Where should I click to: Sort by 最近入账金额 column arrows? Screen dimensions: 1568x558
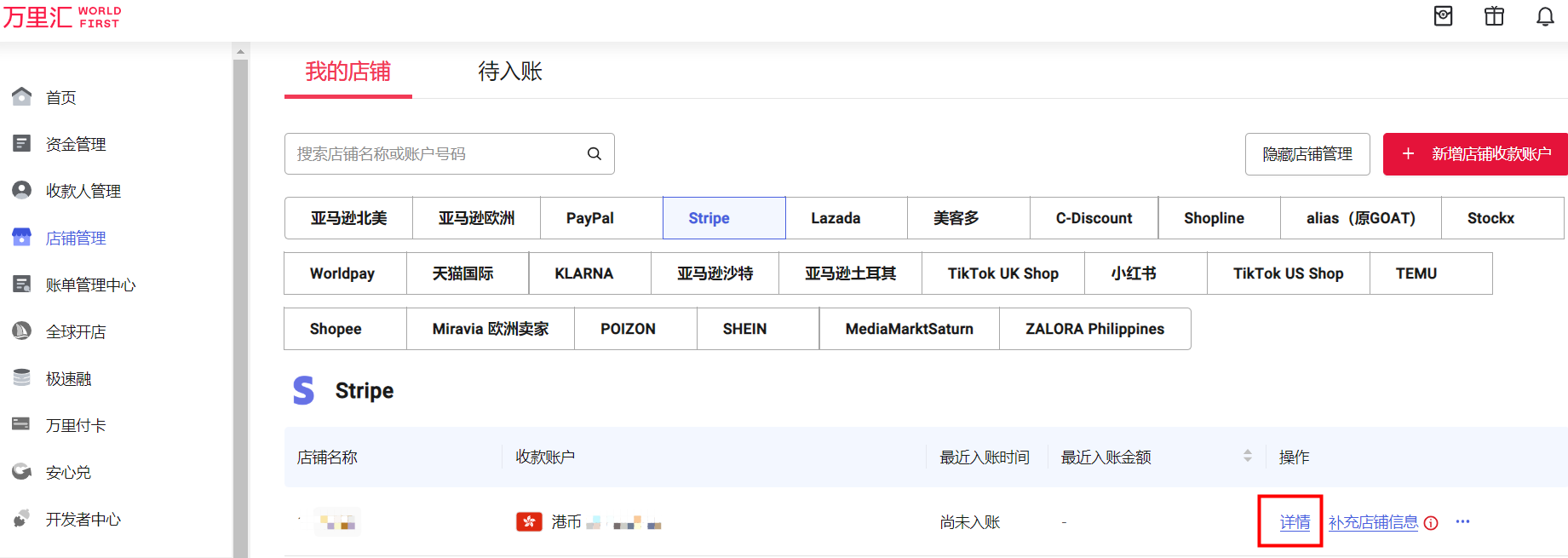[x=1247, y=457]
